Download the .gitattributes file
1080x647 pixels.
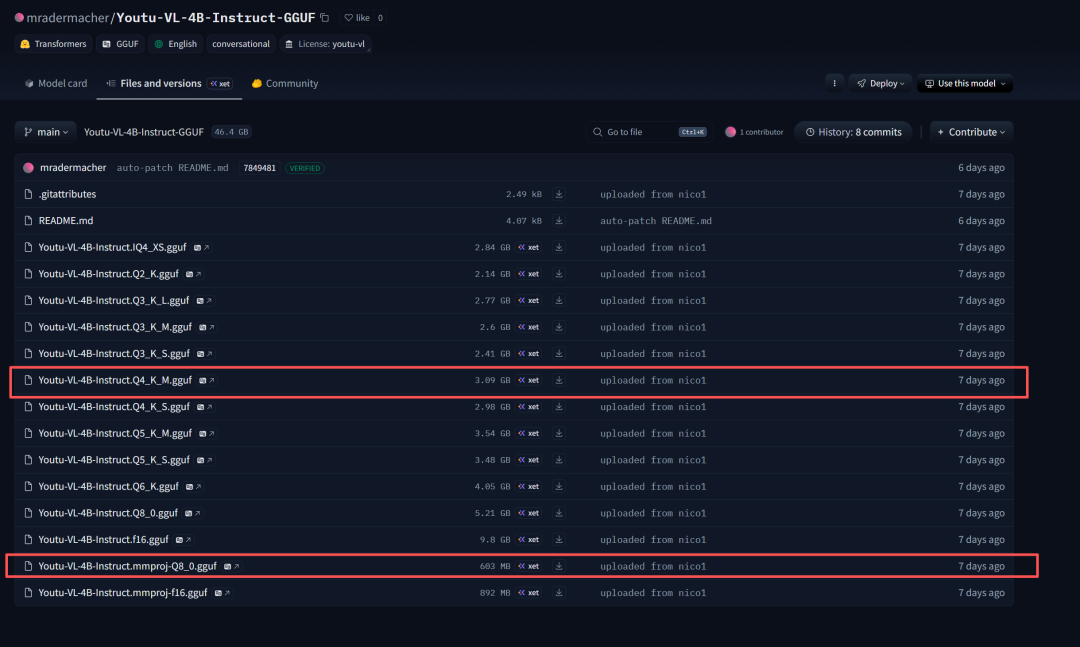coord(559,194)
